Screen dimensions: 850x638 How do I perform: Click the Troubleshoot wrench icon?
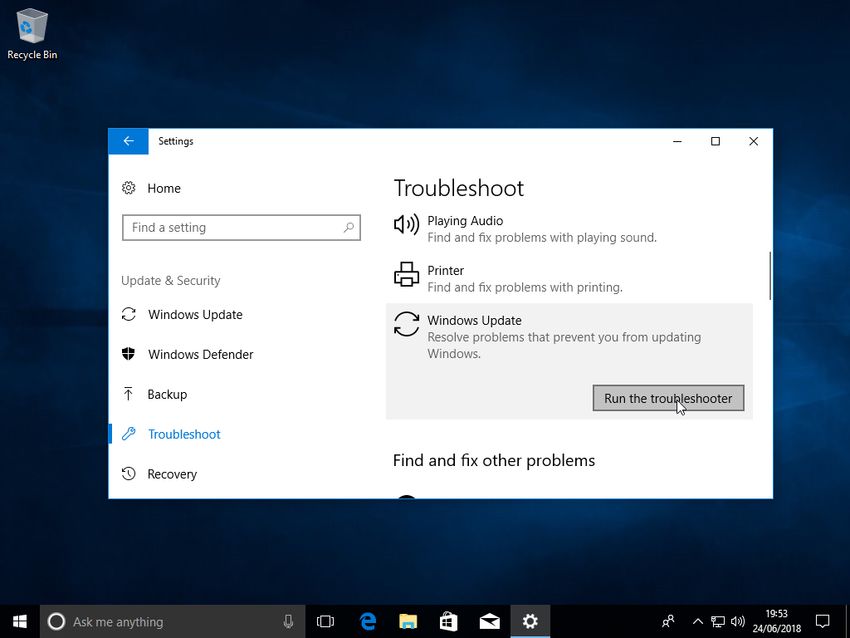click(128, 434)
